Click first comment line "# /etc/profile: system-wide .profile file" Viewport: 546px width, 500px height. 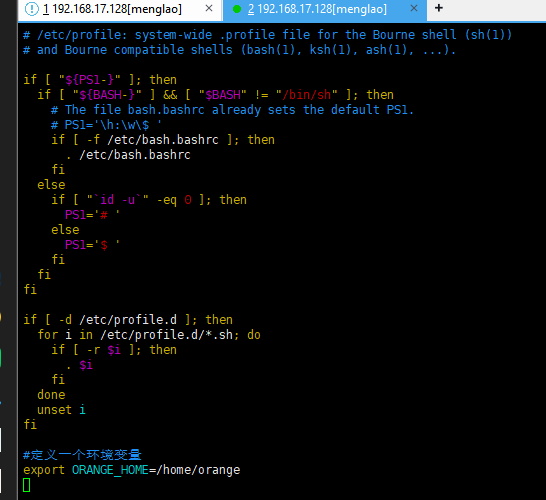tap(267, 35)
